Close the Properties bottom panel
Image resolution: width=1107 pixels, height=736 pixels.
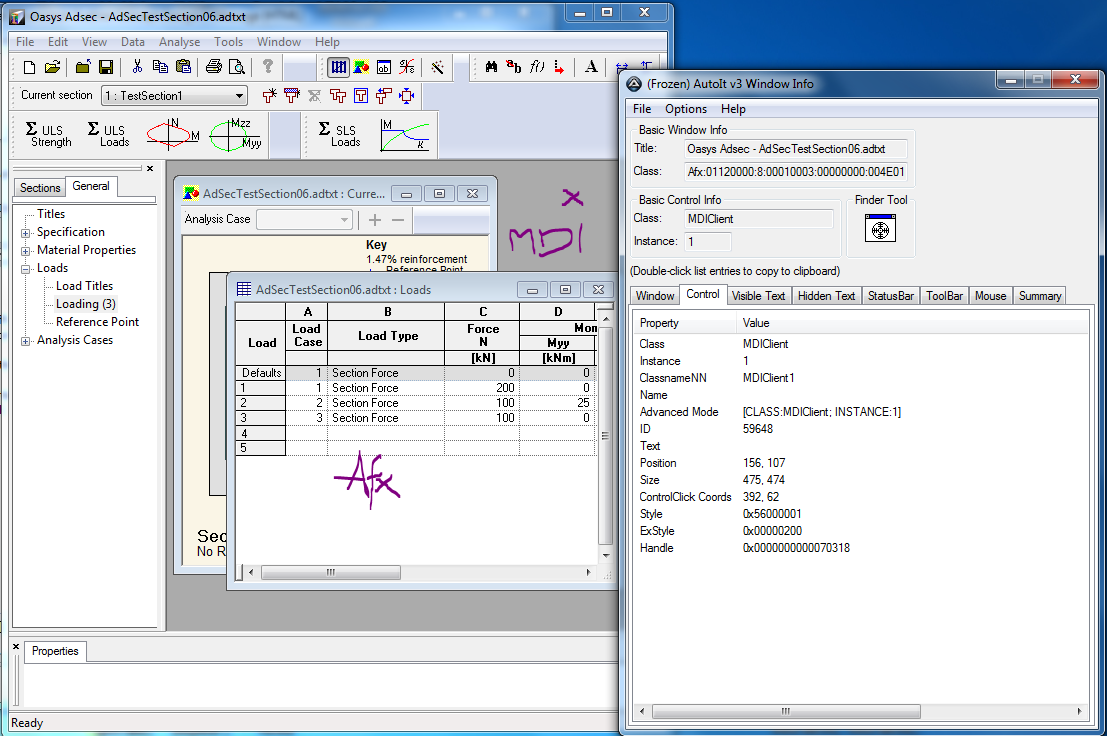tap(16, 646)
